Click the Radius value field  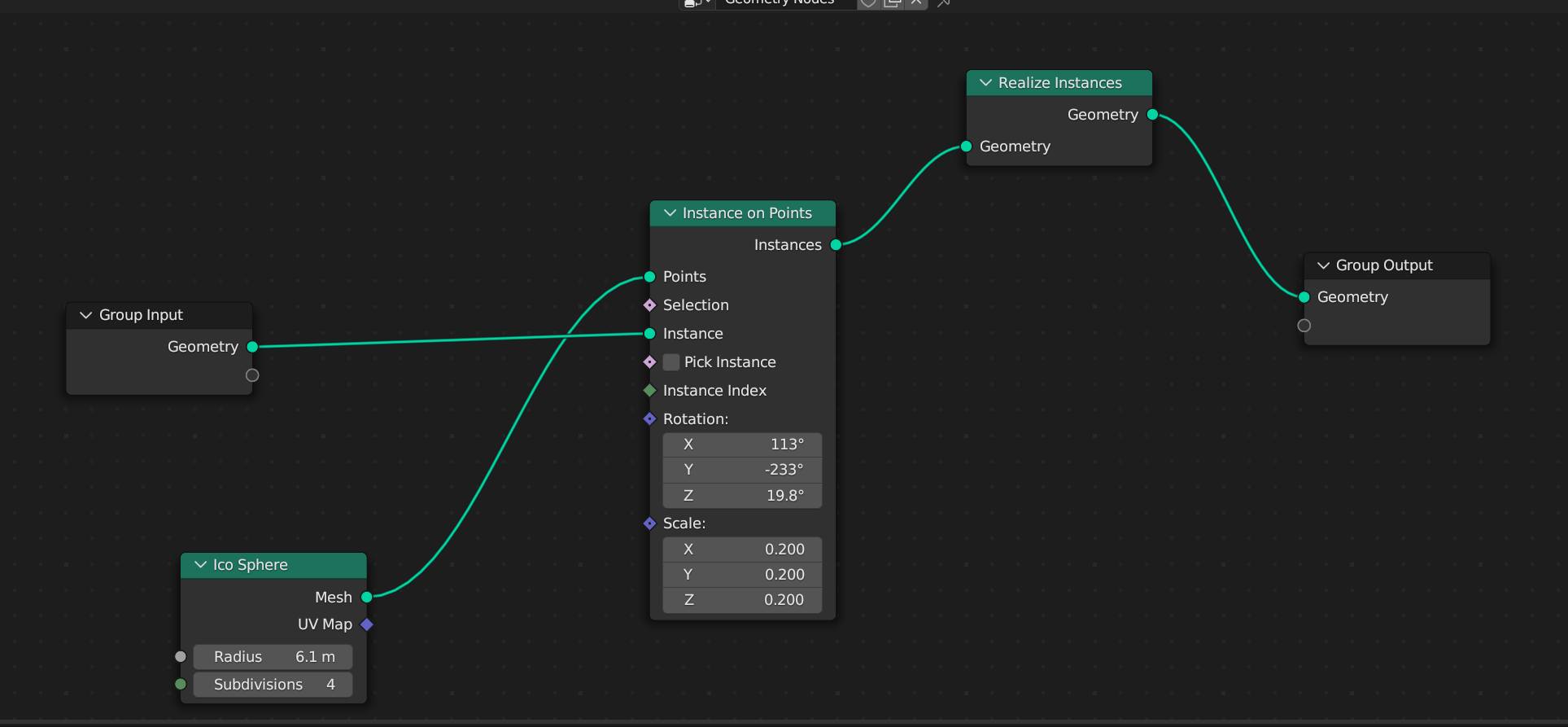click(273, 657)
